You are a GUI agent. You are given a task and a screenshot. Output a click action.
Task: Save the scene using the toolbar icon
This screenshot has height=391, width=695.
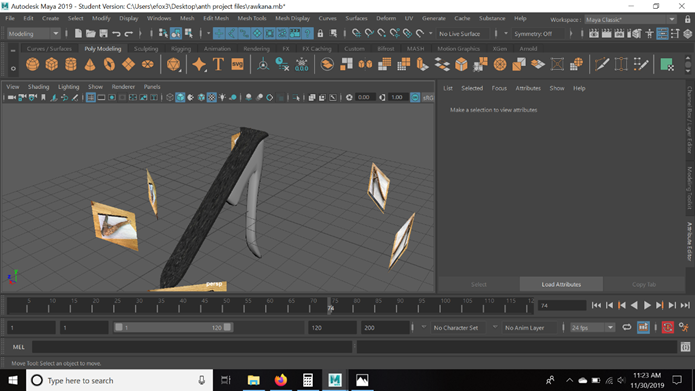click(103, 34)
